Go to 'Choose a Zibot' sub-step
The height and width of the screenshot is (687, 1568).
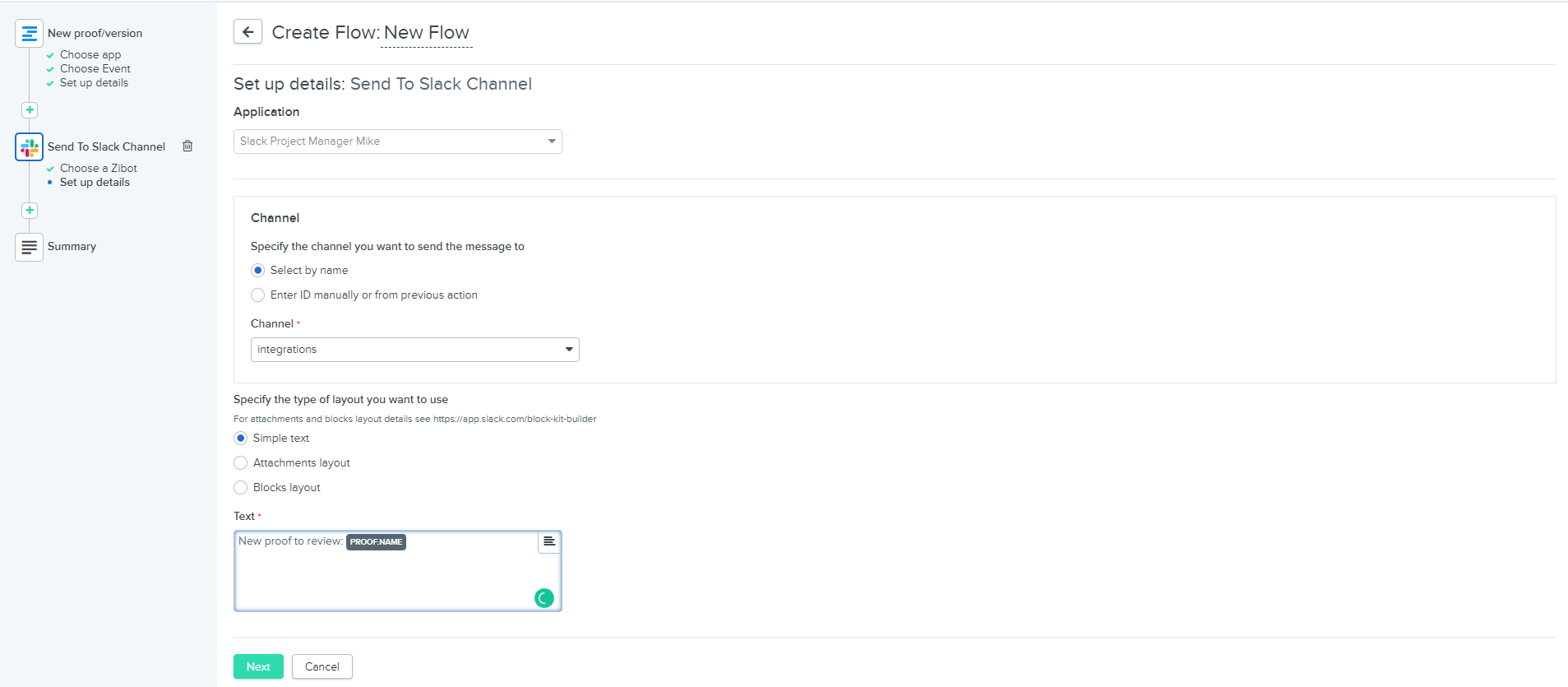(98, 169)
